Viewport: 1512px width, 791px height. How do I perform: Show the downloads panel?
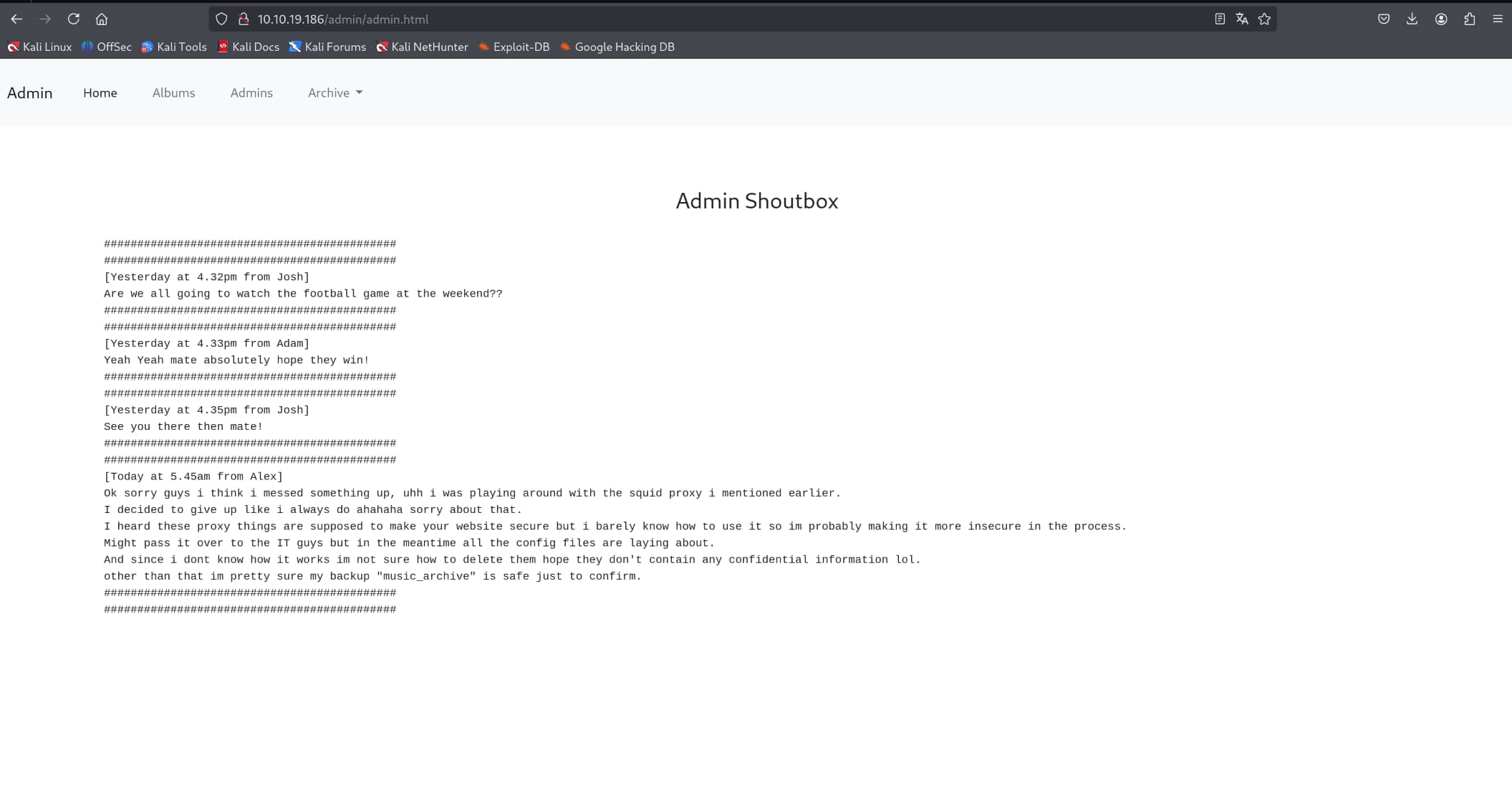pyautogui.click(x=1412, y=19)
